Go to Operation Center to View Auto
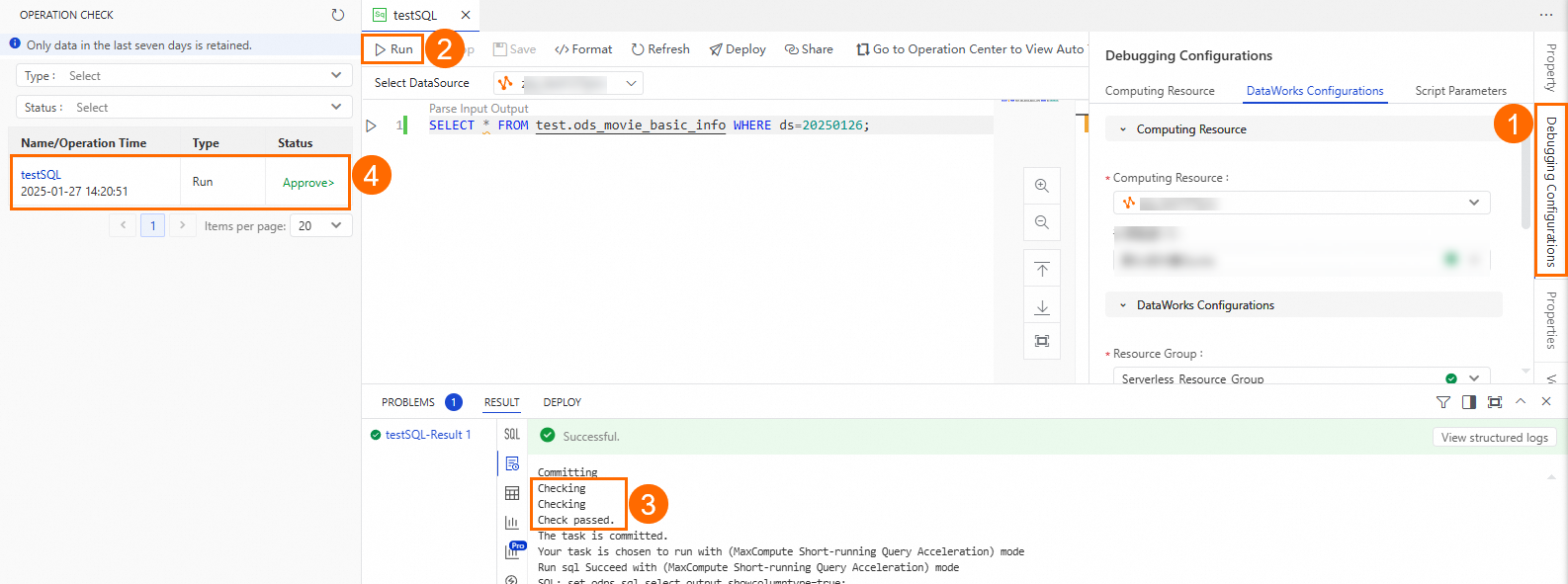The width and height of the screenshot is (1568, 584). [971, 49]
